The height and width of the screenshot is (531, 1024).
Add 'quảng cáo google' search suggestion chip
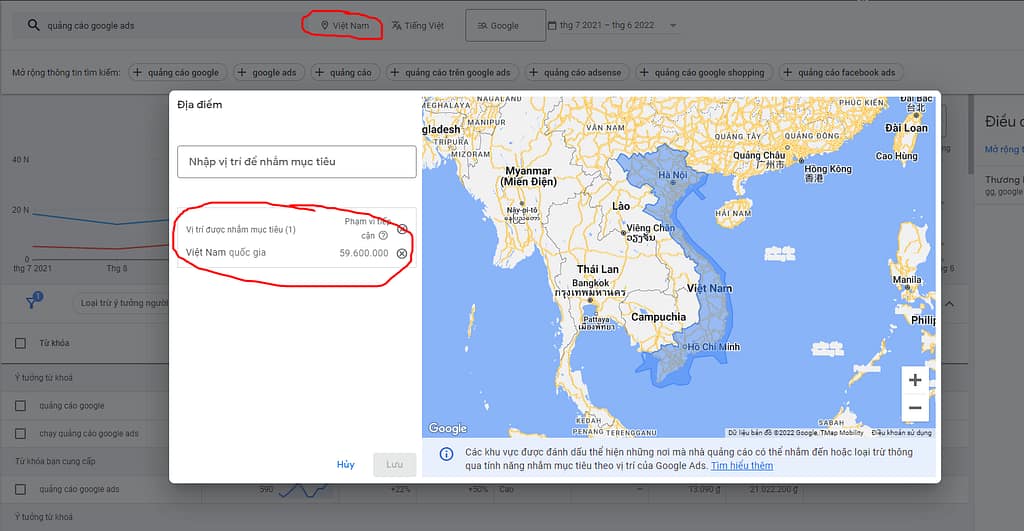point(178,72)
